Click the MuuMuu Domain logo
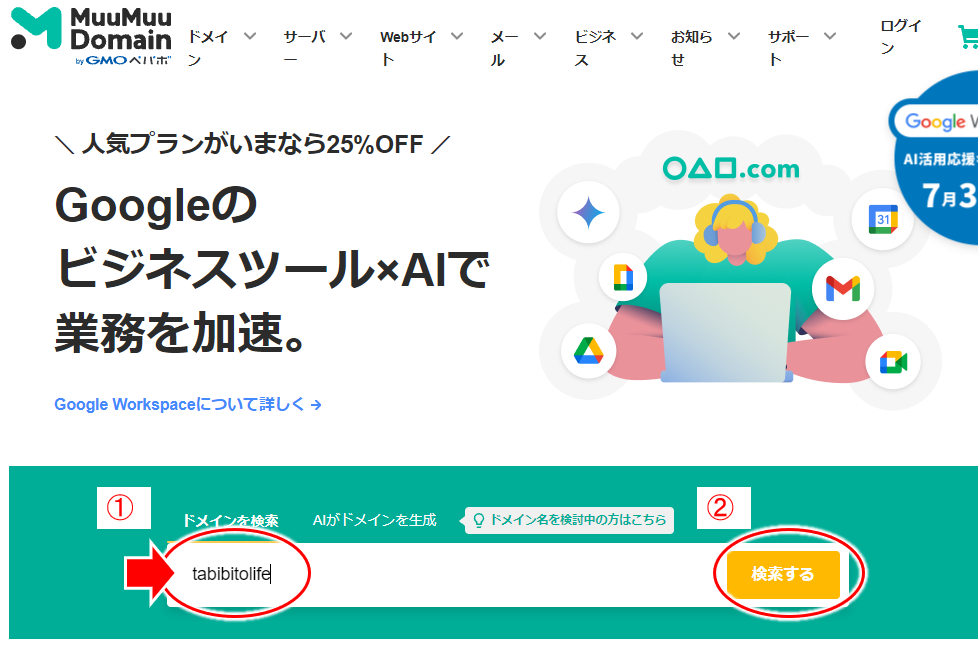The image size is (978, 667). (x=91, y=36)
